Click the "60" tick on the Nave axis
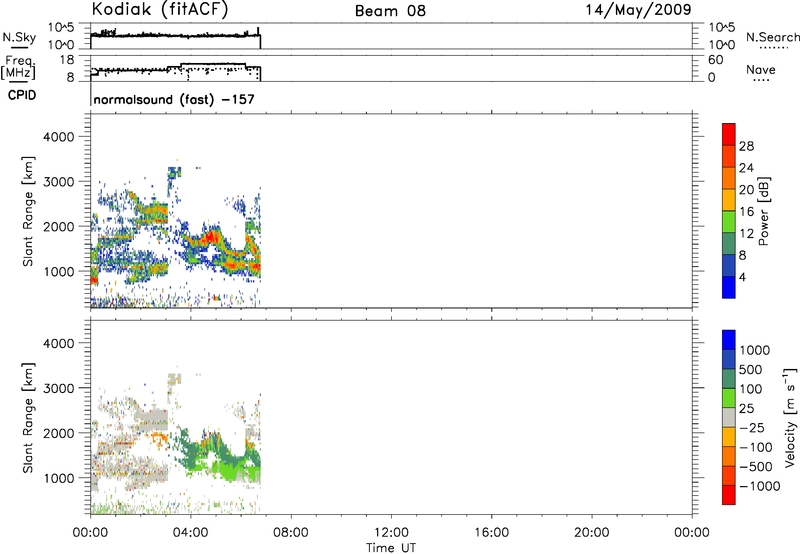This screenshot has width=800, height=554. 715,60
